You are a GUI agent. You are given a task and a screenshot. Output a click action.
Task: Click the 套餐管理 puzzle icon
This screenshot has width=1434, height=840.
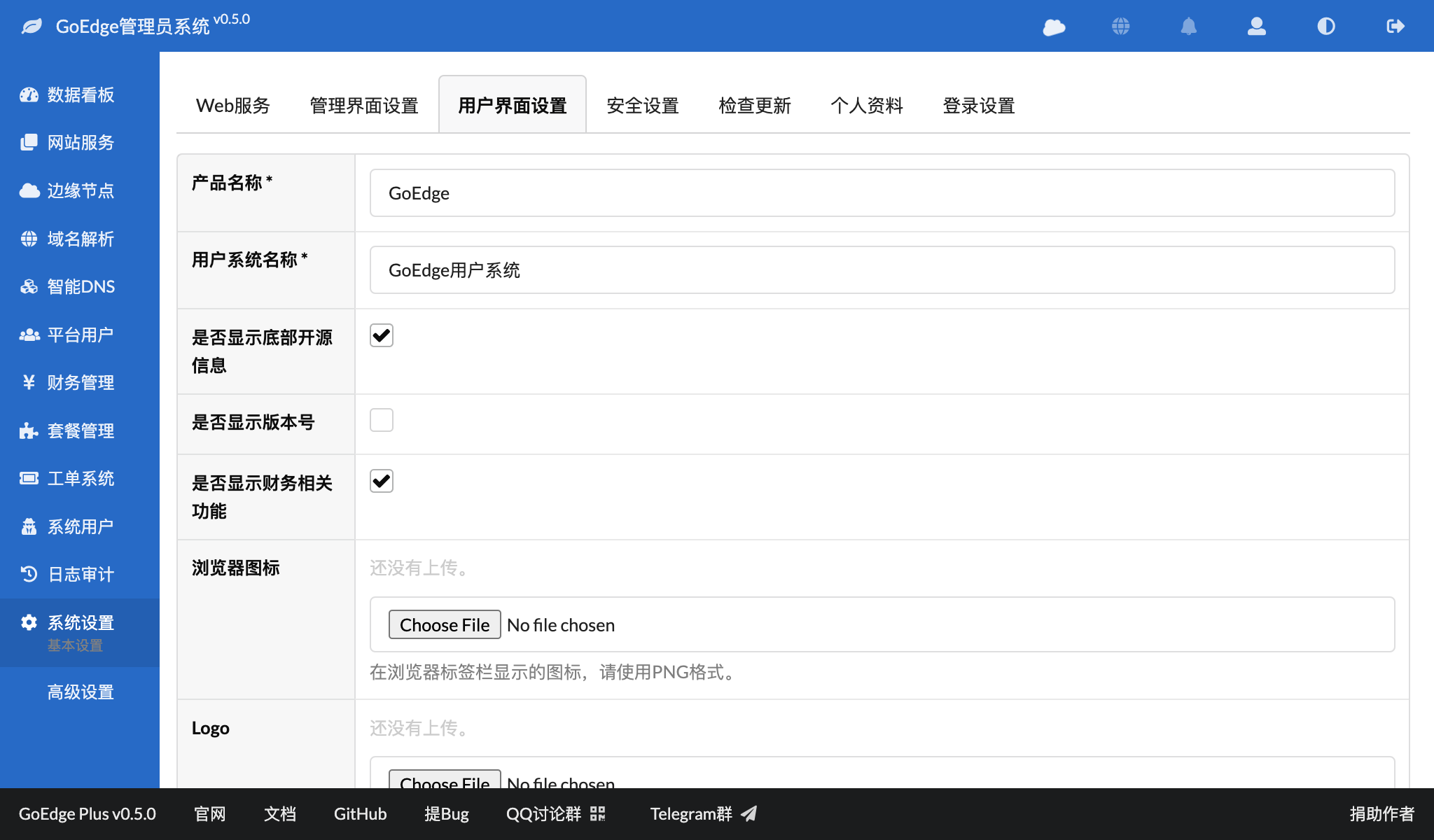(29, 430)
